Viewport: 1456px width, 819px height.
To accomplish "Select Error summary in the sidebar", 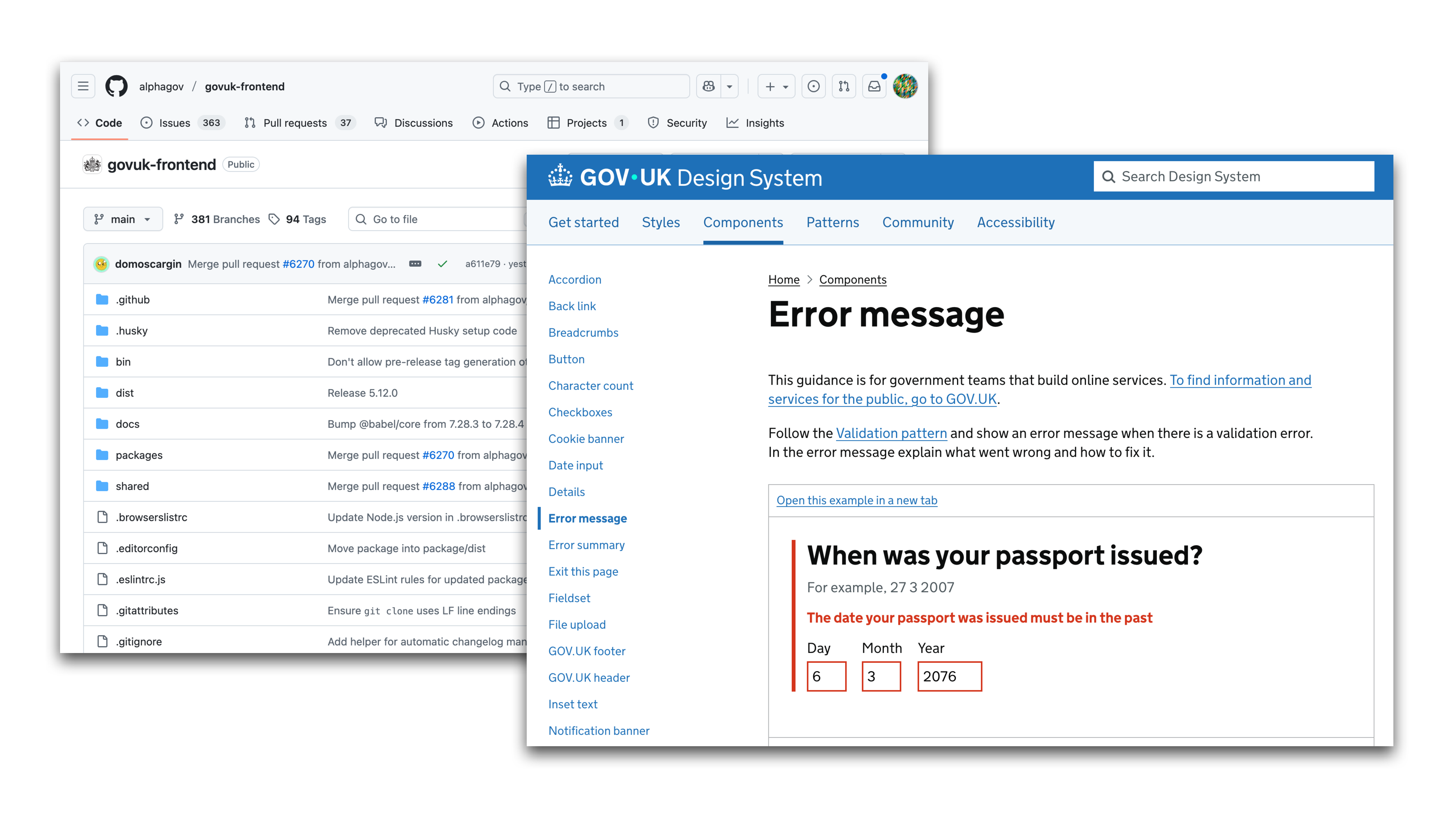I will (586, 545).
